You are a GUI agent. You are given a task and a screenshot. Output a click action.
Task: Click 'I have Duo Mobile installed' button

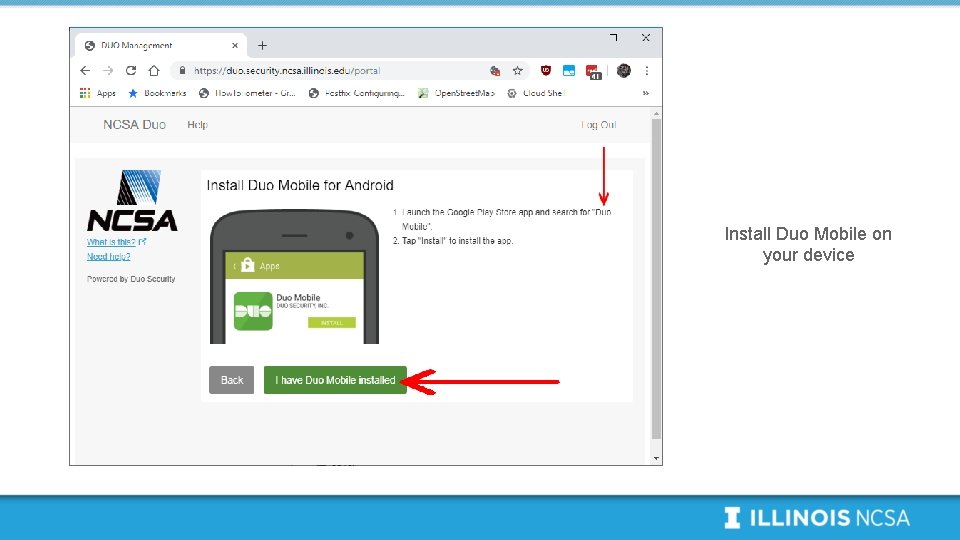[x=335, y=380]
